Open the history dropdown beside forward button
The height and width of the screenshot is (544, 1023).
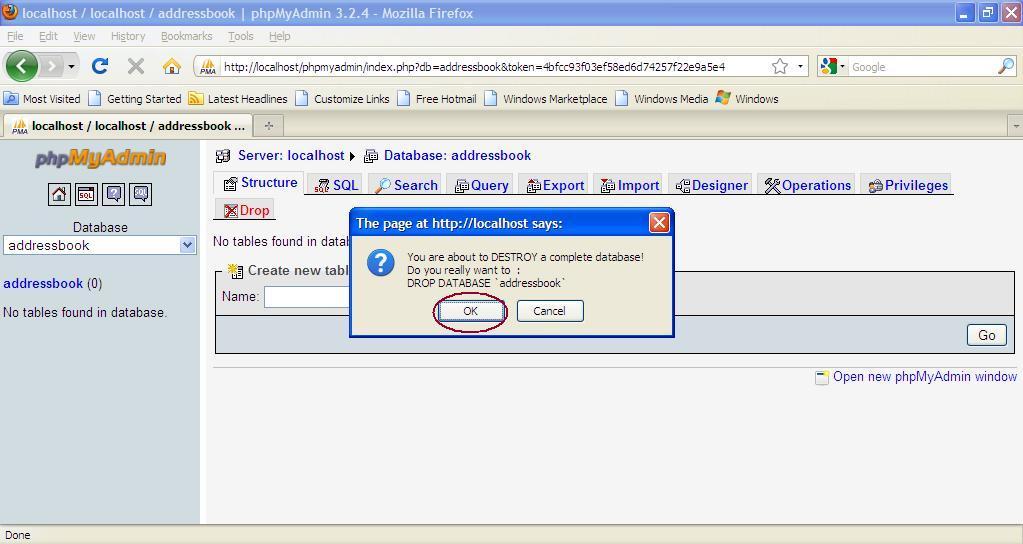click(71, 66)
